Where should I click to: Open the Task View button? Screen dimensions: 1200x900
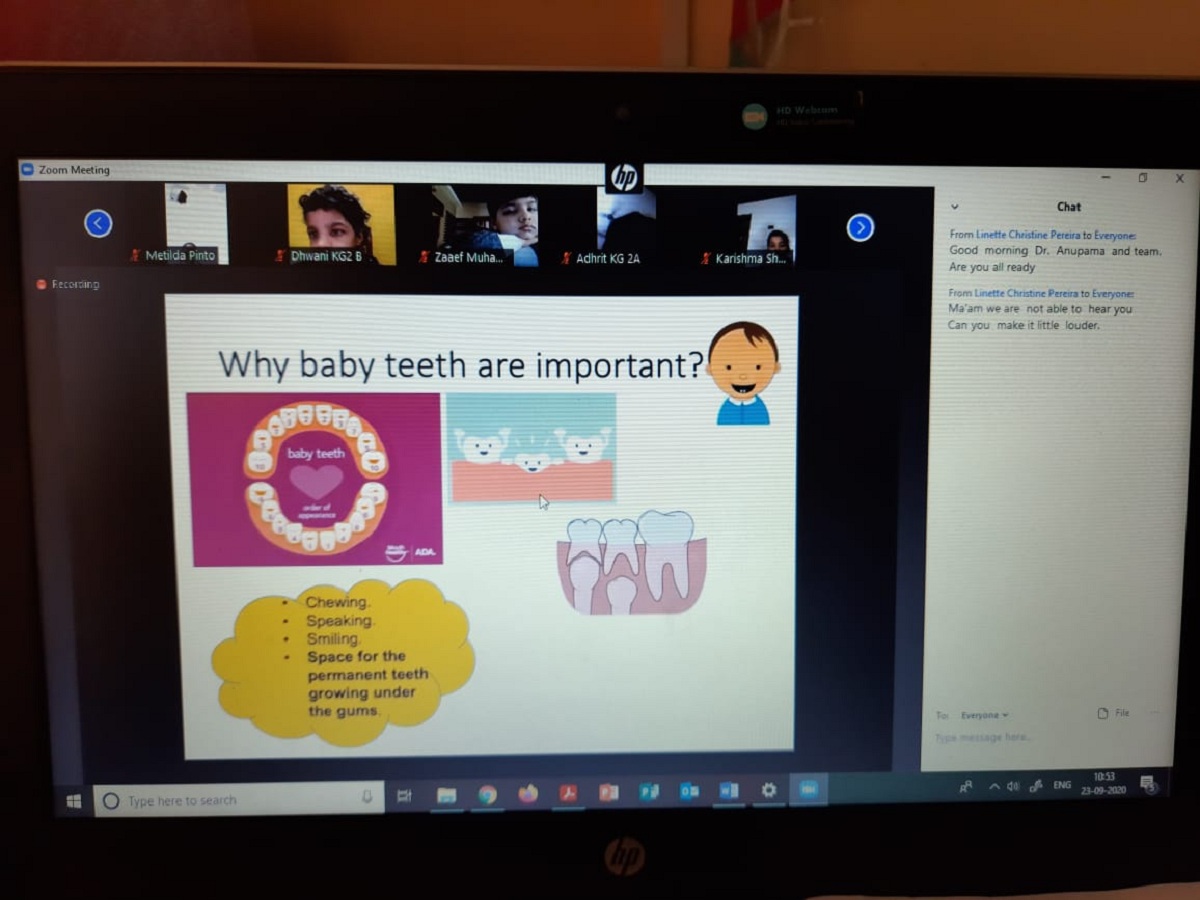405,797
